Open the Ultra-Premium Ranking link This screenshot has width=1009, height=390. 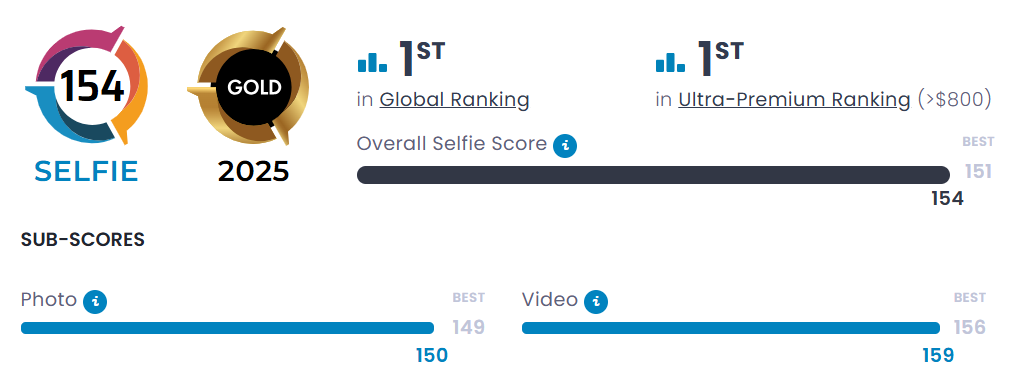tap(794, 100)
